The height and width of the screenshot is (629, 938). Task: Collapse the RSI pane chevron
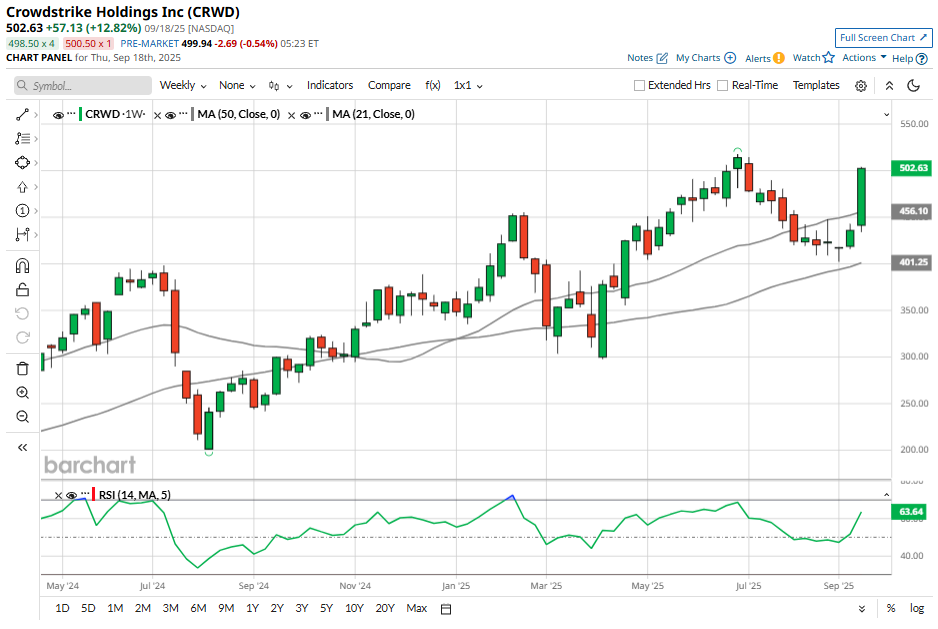pos(887,495)
